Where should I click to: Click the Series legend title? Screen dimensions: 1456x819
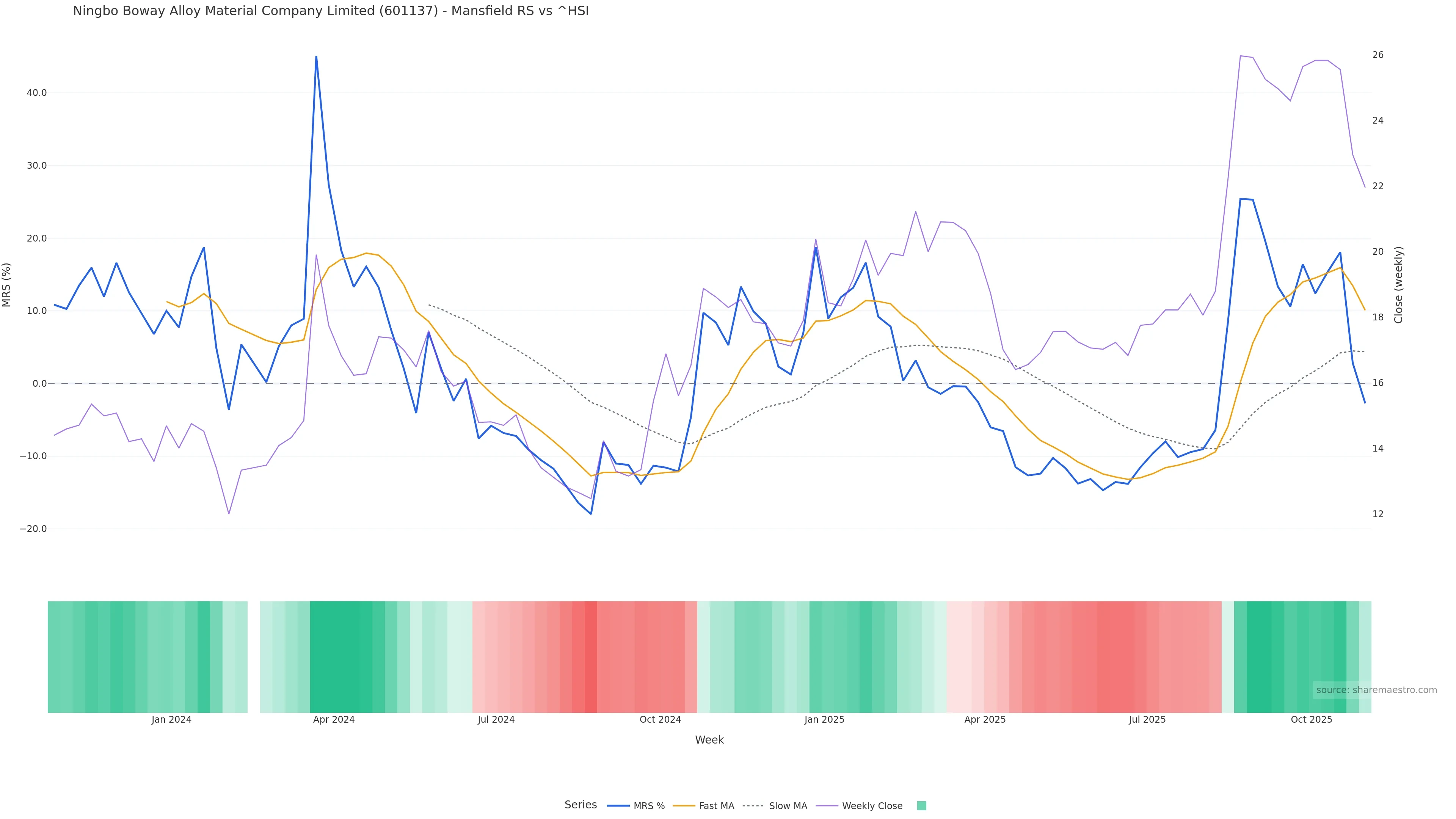[x=581, y=805]
